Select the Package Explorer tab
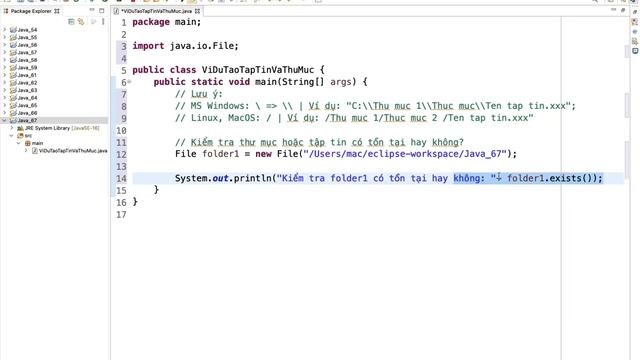Viewport: 640px width, 360px height. coord(31,11)
